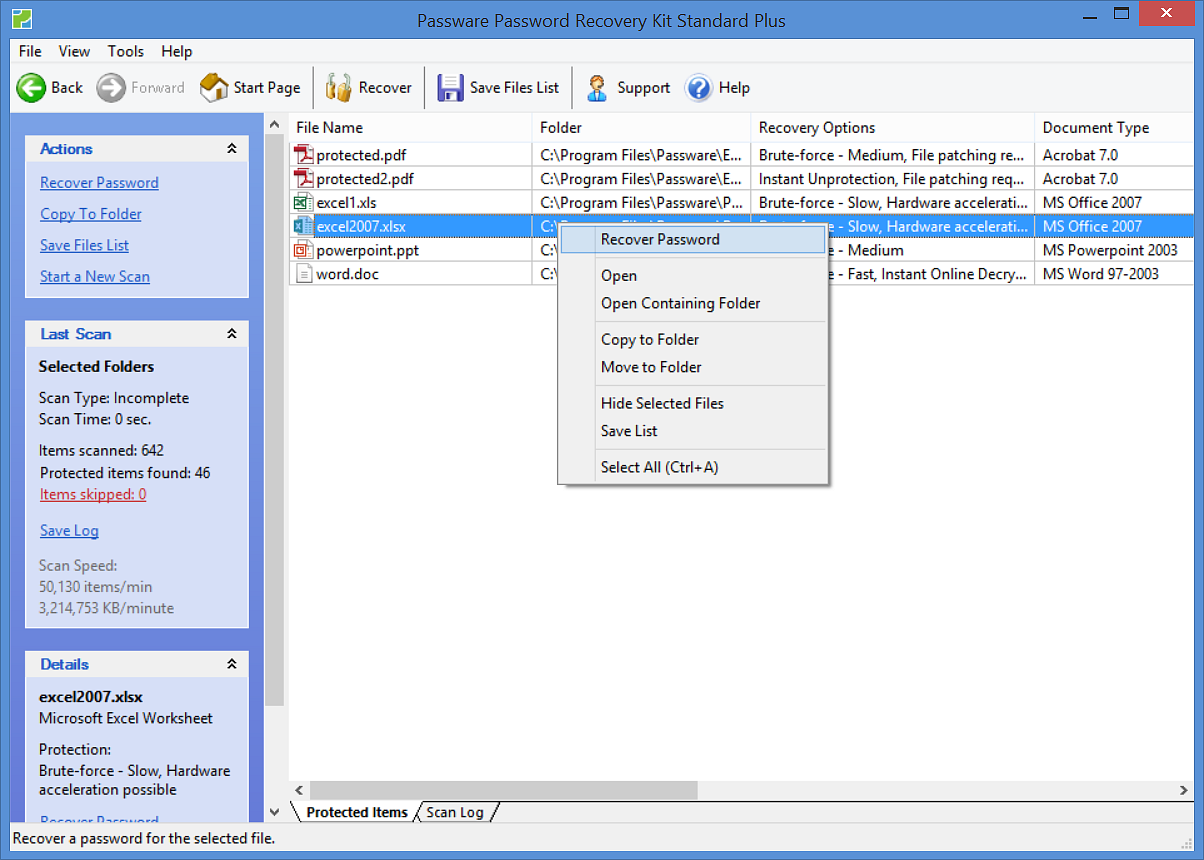The image size is (1204, 860).
Task: Click the PDF icon beside protected.pdf
Action: pyautogui.click(x=303, y=155)
